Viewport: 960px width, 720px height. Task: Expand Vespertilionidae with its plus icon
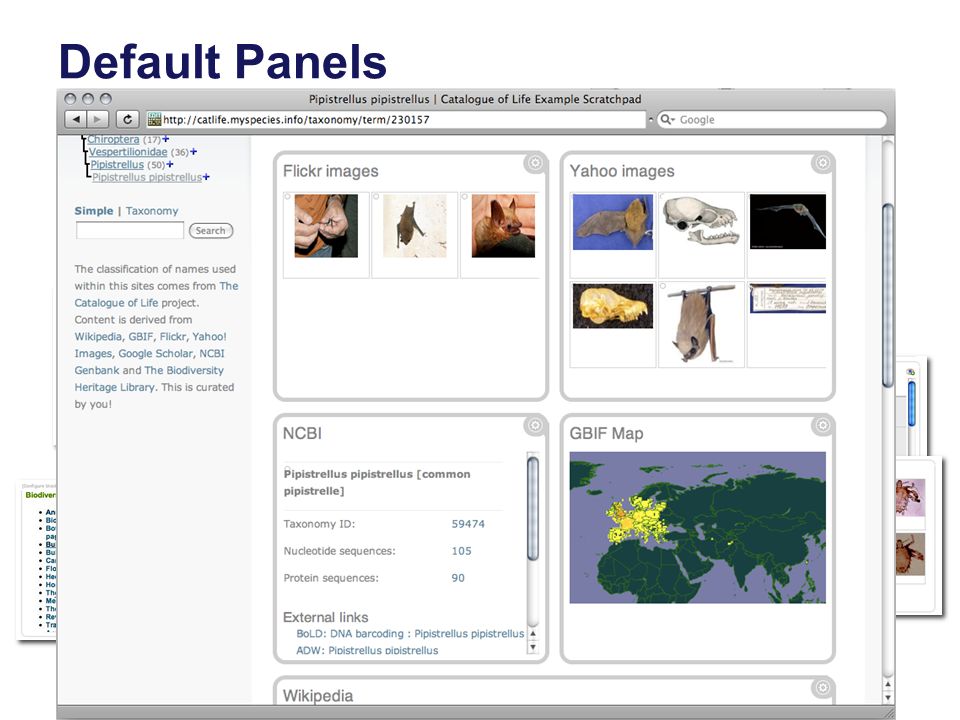coord(193,151)
